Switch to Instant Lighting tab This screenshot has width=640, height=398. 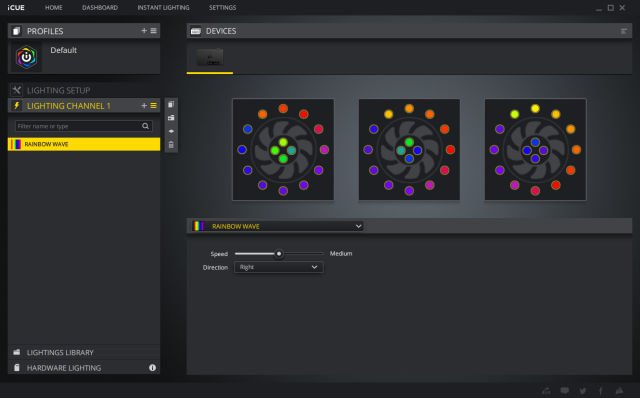tap(163, 8)
